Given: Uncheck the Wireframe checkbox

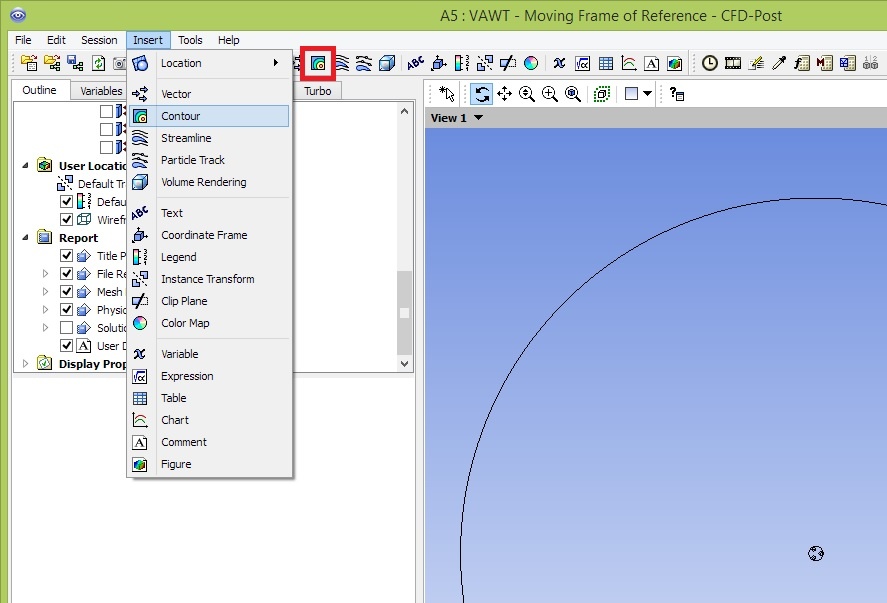Looking at the screenshot, I should click(x=66, y=219).
